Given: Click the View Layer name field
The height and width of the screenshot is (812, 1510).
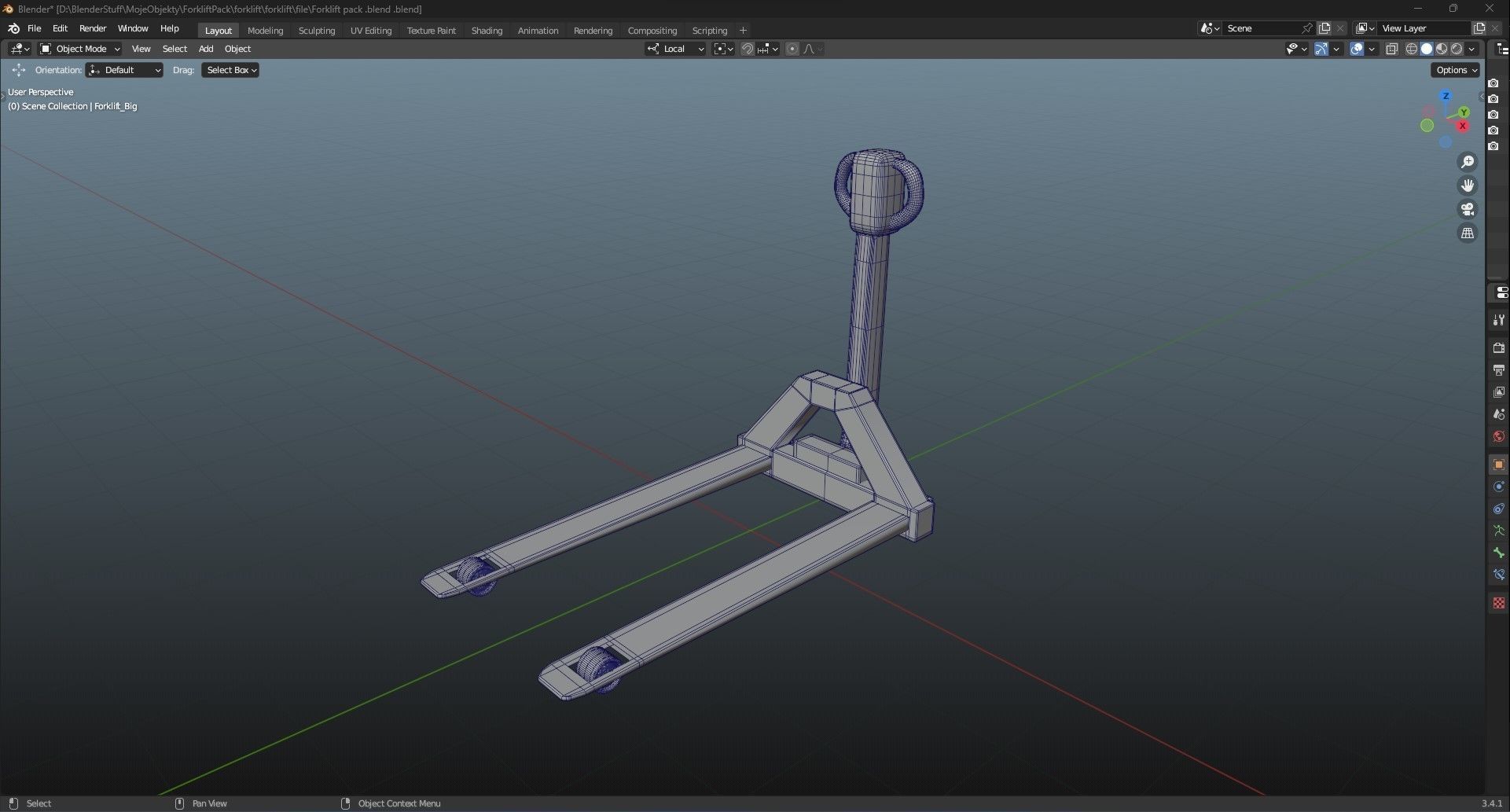Looking at the screenshot, I should 1424,28.
